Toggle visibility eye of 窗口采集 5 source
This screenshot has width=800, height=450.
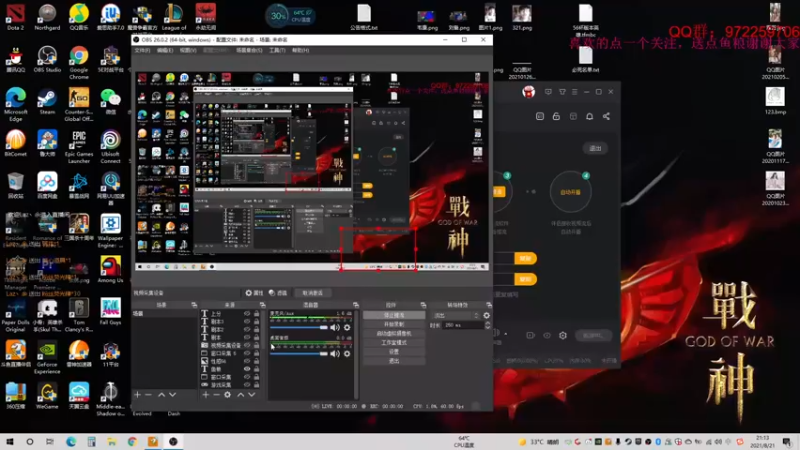tap(247, 353)
